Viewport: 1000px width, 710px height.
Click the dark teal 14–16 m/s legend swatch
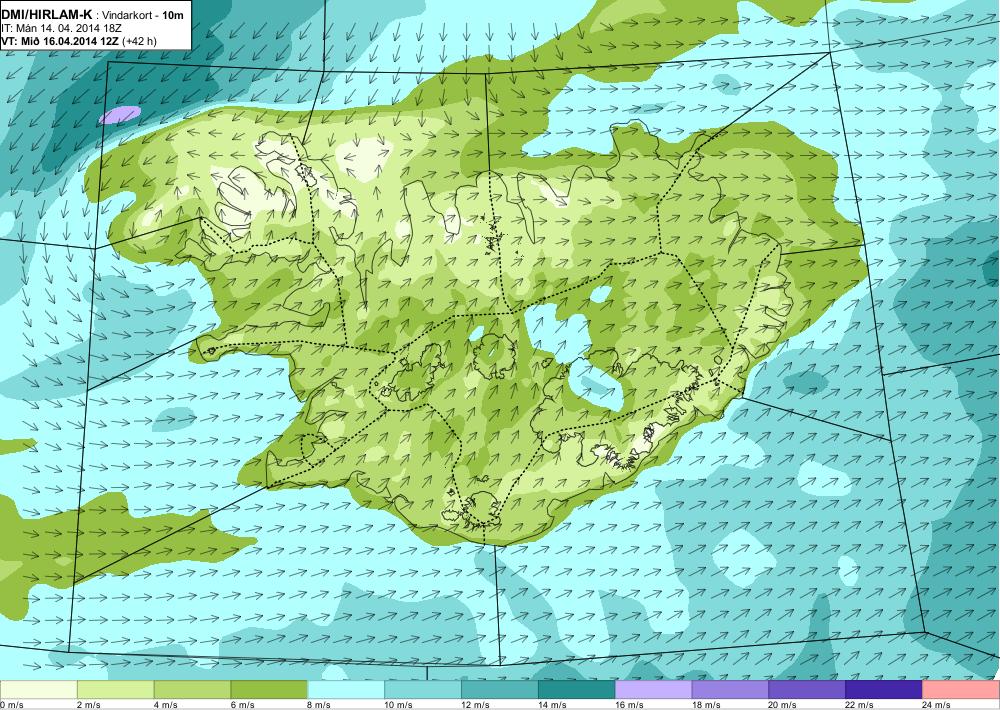click(577, 690)
